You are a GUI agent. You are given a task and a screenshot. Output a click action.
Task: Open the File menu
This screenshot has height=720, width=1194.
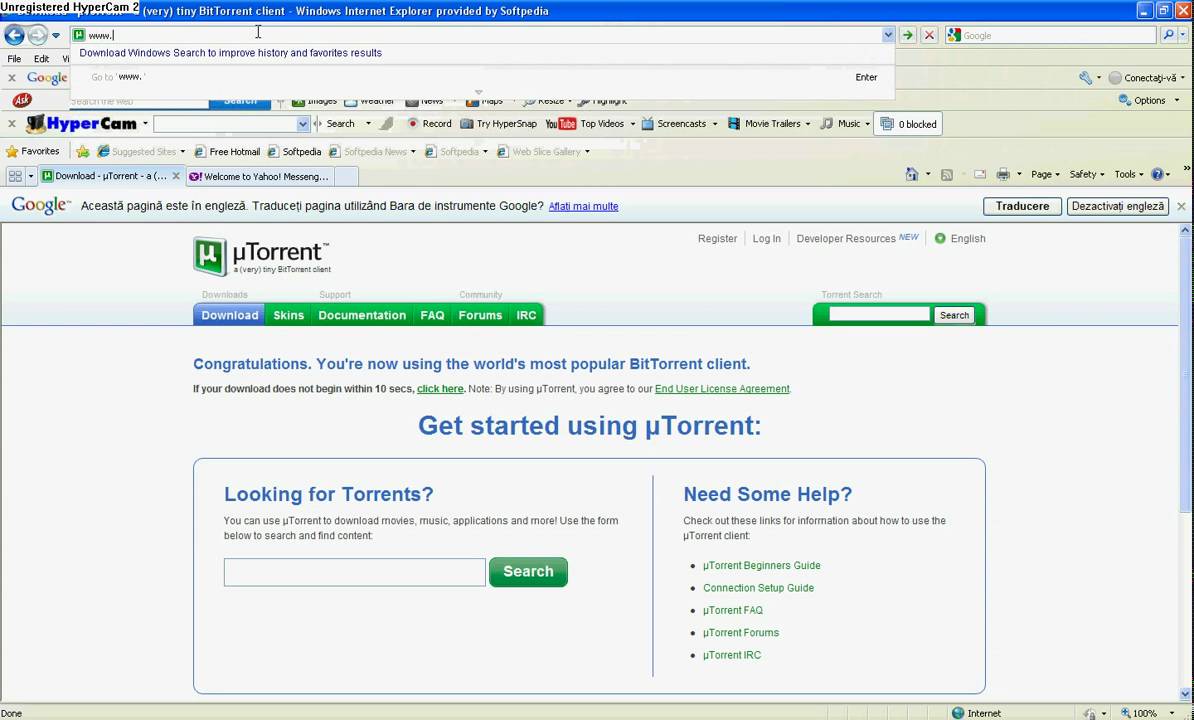(14, 59)
